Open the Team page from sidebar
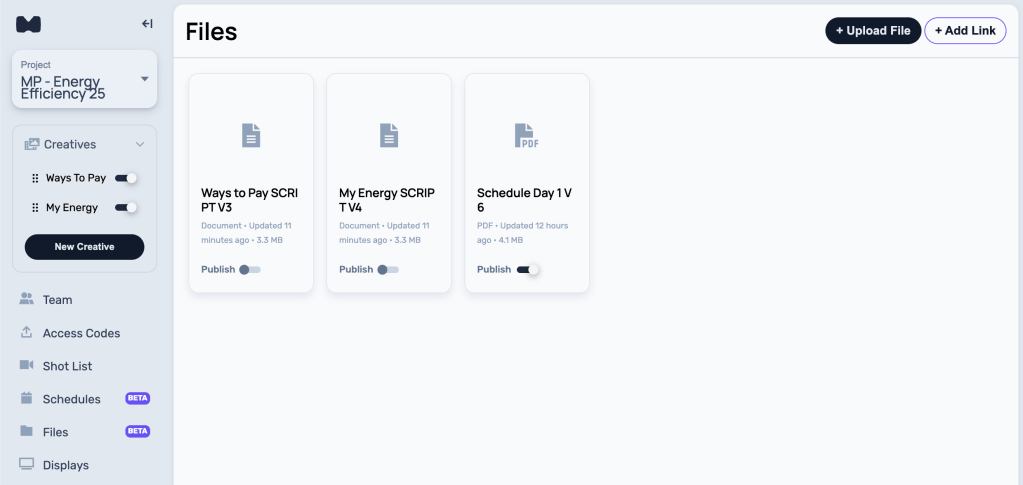This screenshot has width=1023, height=485. [x=57, y=300]
